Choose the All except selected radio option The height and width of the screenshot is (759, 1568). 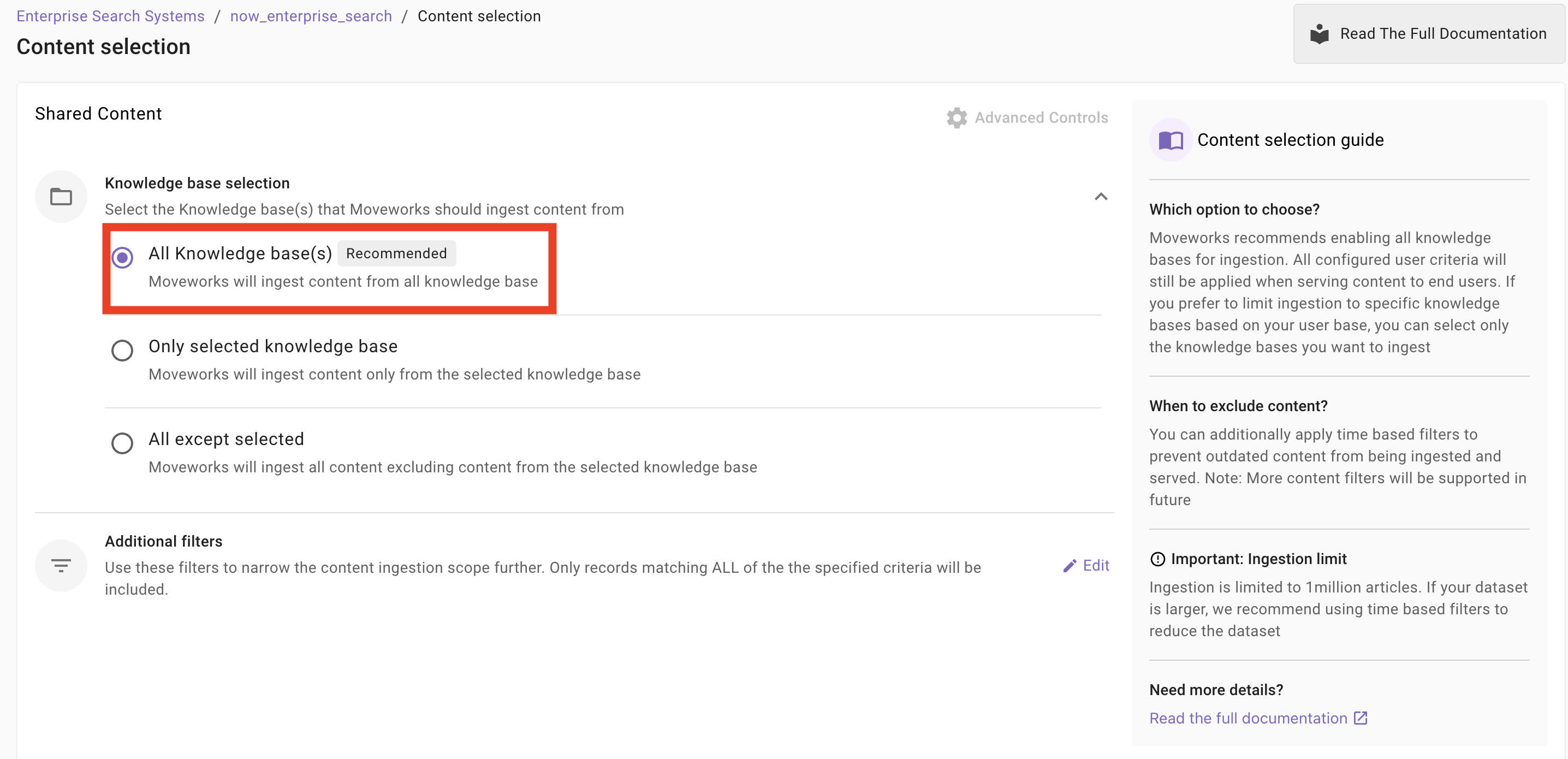pos(122,443)
